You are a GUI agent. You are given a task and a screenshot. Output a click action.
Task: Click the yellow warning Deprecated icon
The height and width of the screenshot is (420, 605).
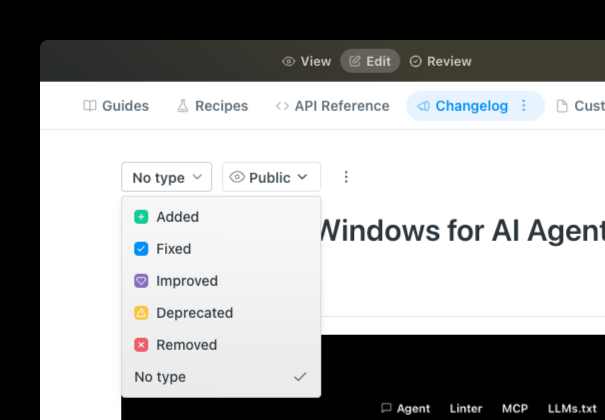[x=141, y=313]
